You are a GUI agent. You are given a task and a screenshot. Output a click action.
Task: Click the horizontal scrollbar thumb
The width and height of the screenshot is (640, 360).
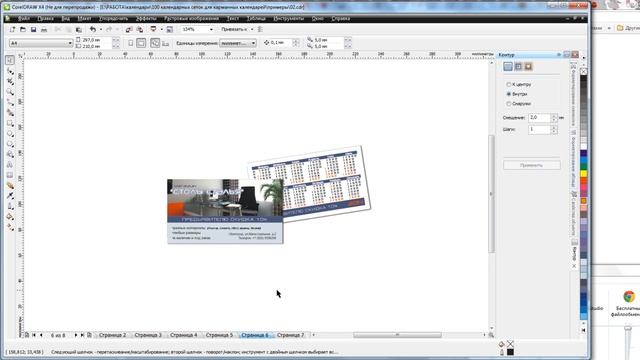[x=397, y=335]
